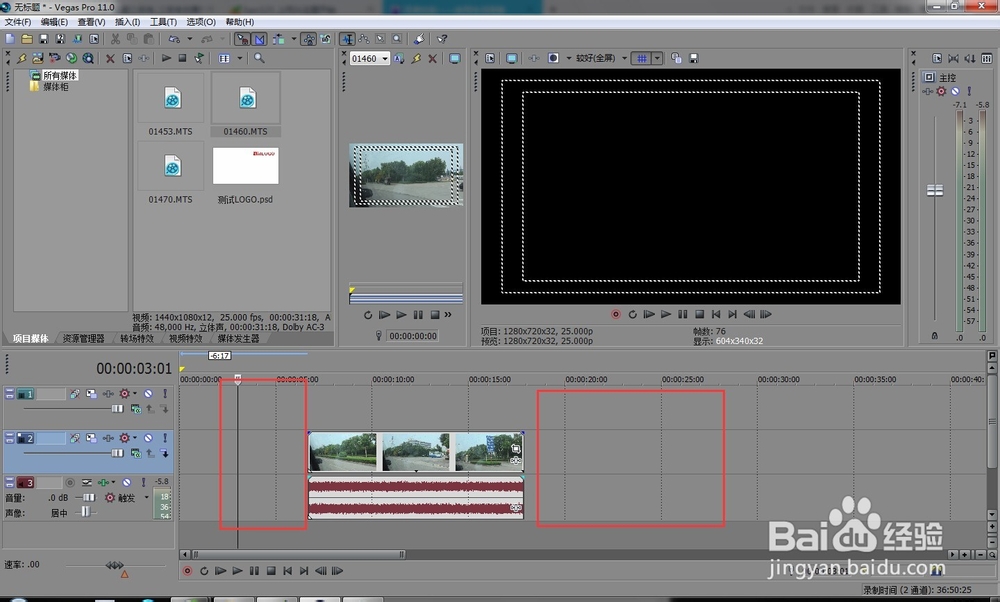Open the 01460 trimmer history dropdown

coord(385,59)
